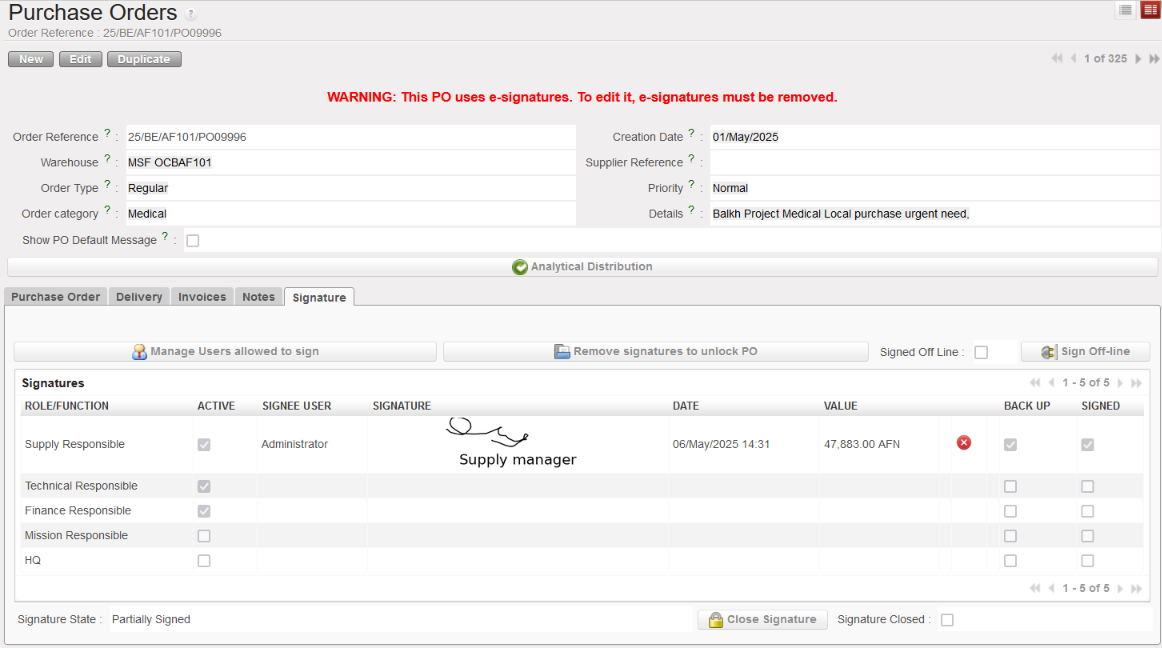Enable Signed Off Line checkbox
1162x648 pixels.
tap(981, 352)
